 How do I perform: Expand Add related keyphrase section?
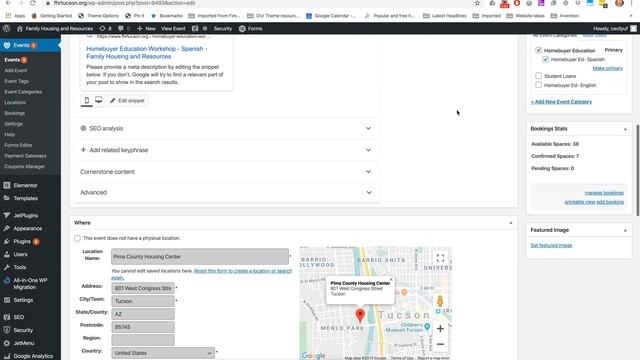(227, 150)
